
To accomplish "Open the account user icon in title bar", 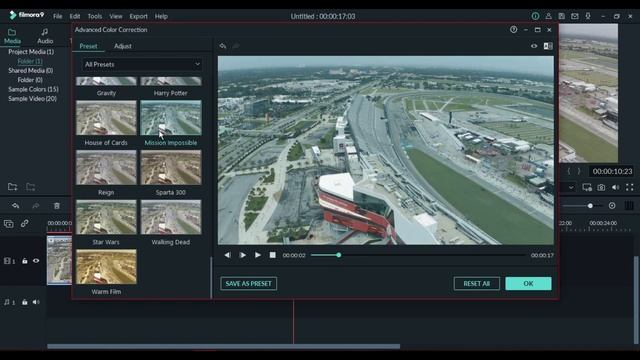I will click(549, 16).
